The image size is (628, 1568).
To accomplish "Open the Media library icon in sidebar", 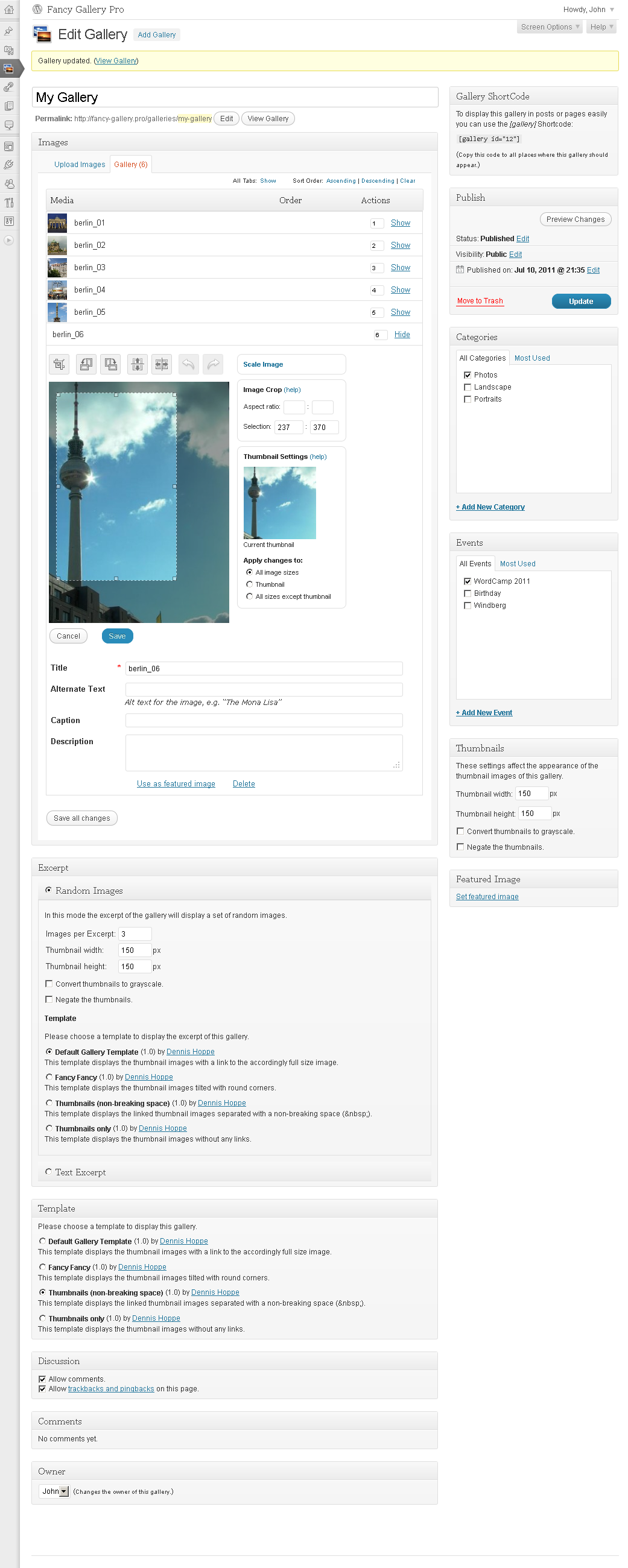I will click(8, 50).
